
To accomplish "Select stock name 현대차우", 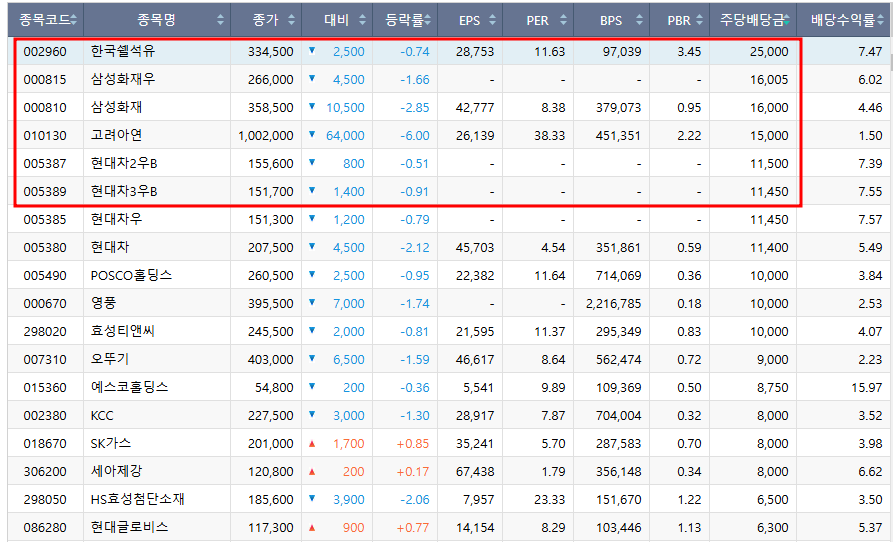I will [x=116, y=219].
